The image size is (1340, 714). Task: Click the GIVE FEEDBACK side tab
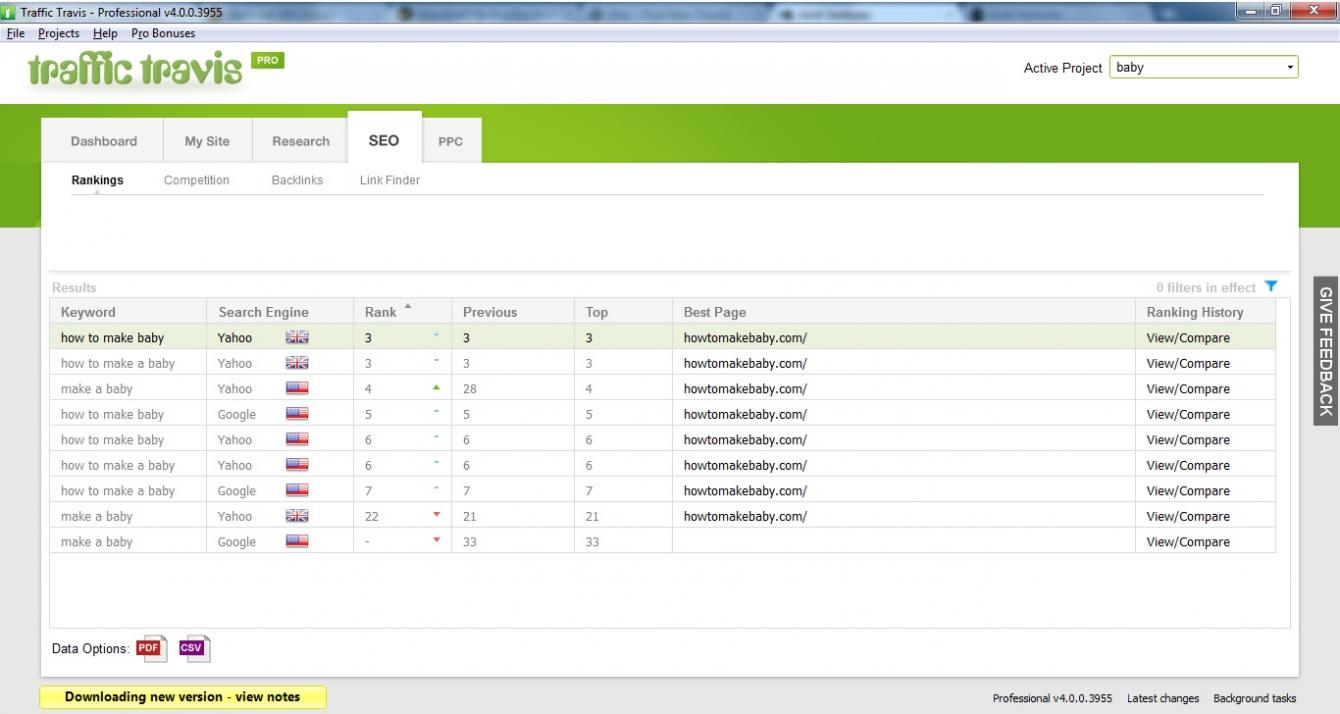click(x=1326, y=351)
